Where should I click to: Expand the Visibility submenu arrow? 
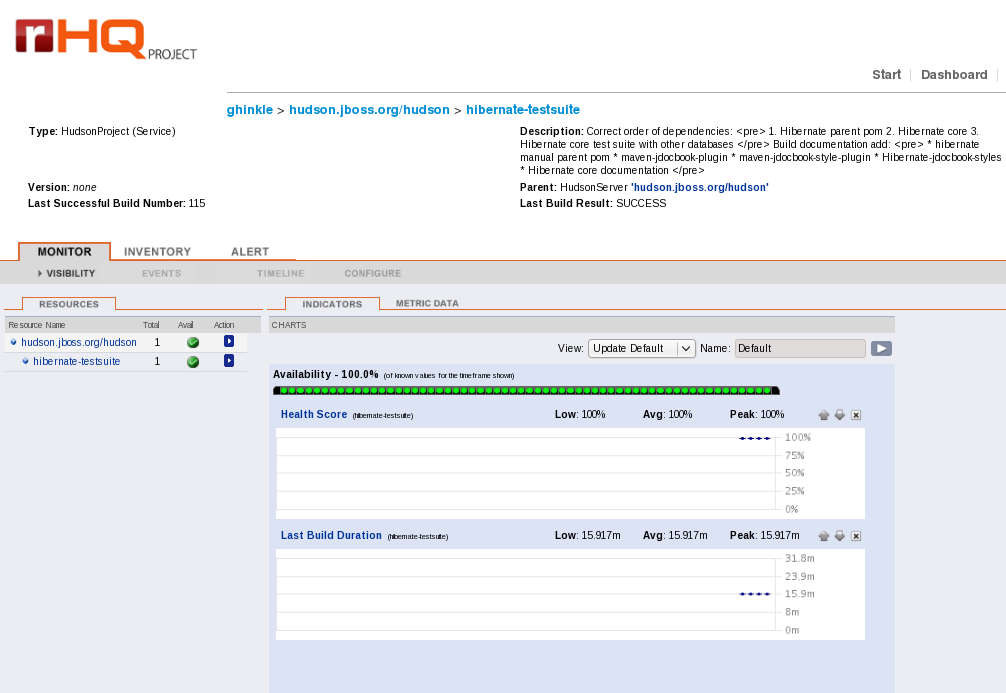40,273
